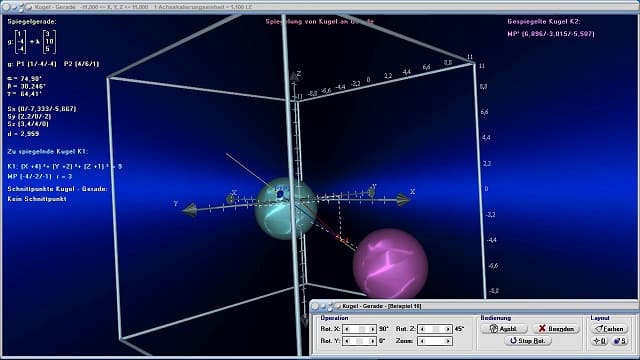Click the Rot. Z scrollbar thumb
The width and height of the screenshot is (640, 360).
(436, 329)
